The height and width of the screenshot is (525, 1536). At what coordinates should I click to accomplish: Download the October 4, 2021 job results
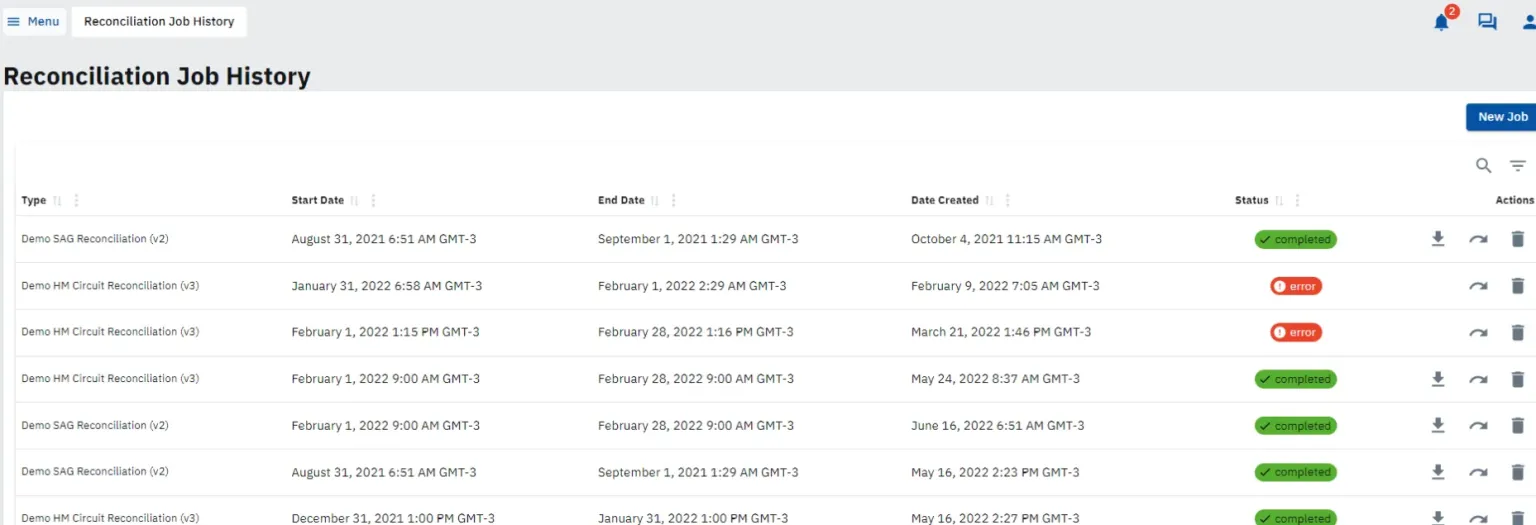[1438, 239]
